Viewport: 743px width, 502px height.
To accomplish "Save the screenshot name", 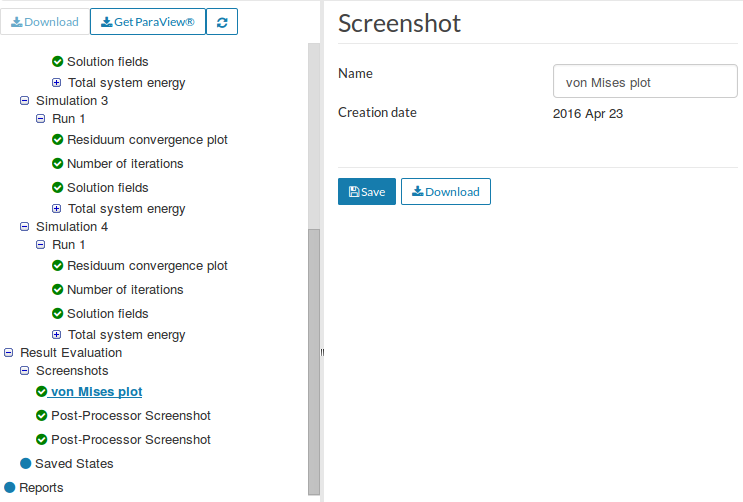I will [x=367, y=192].
